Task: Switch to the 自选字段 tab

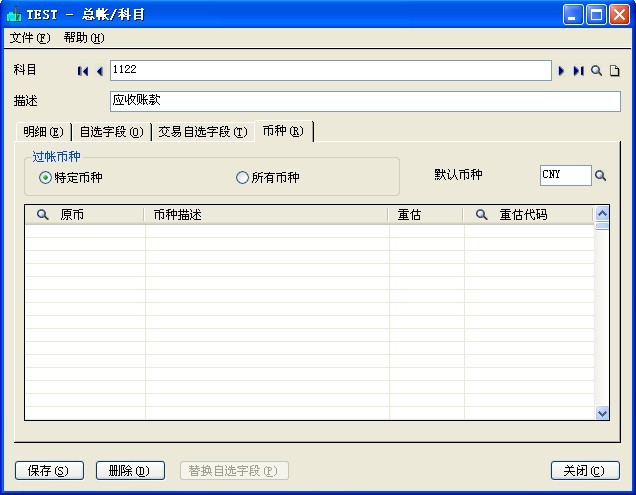Action: pos(110,132)
